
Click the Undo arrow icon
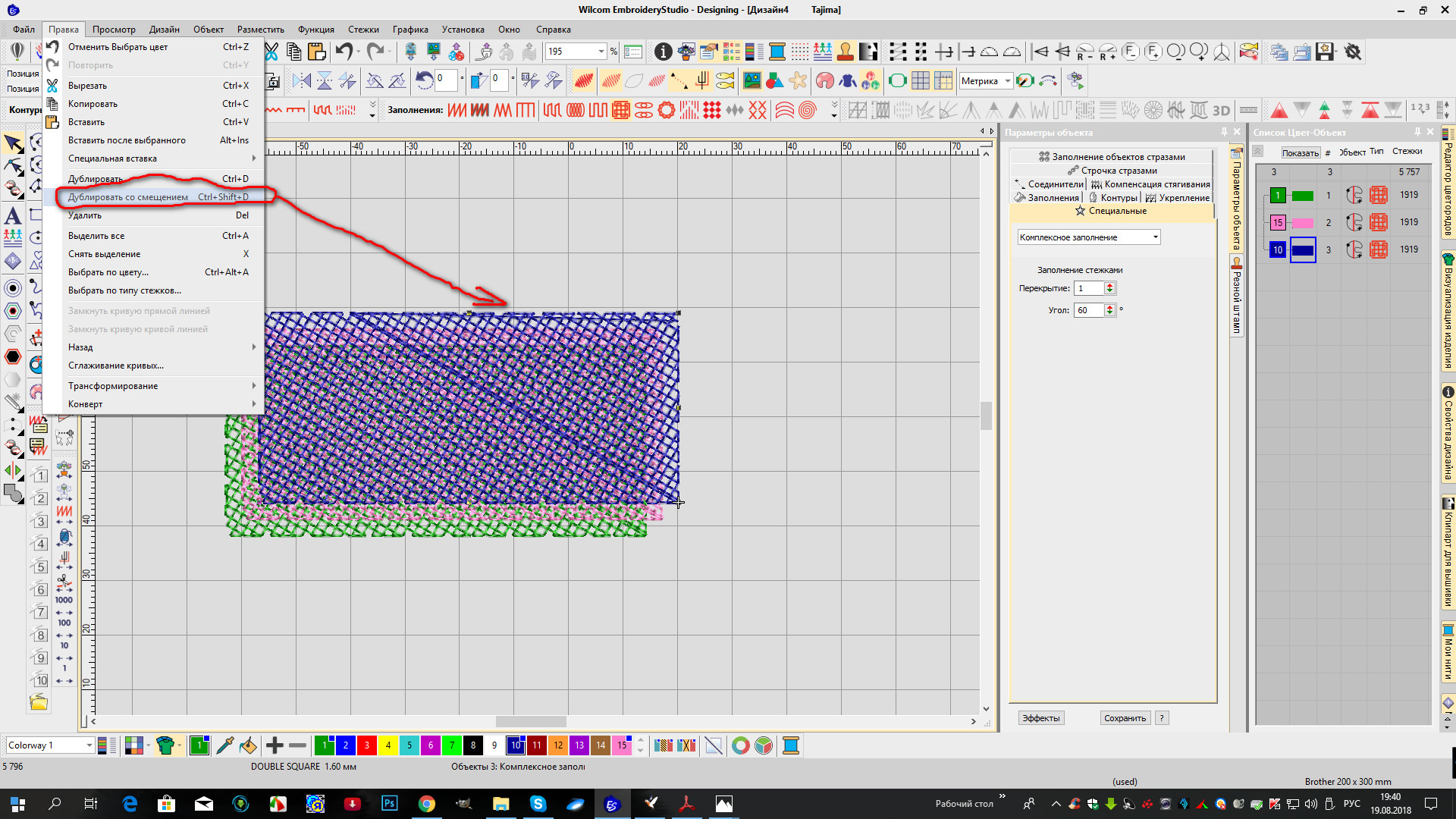tap(344, 52)
